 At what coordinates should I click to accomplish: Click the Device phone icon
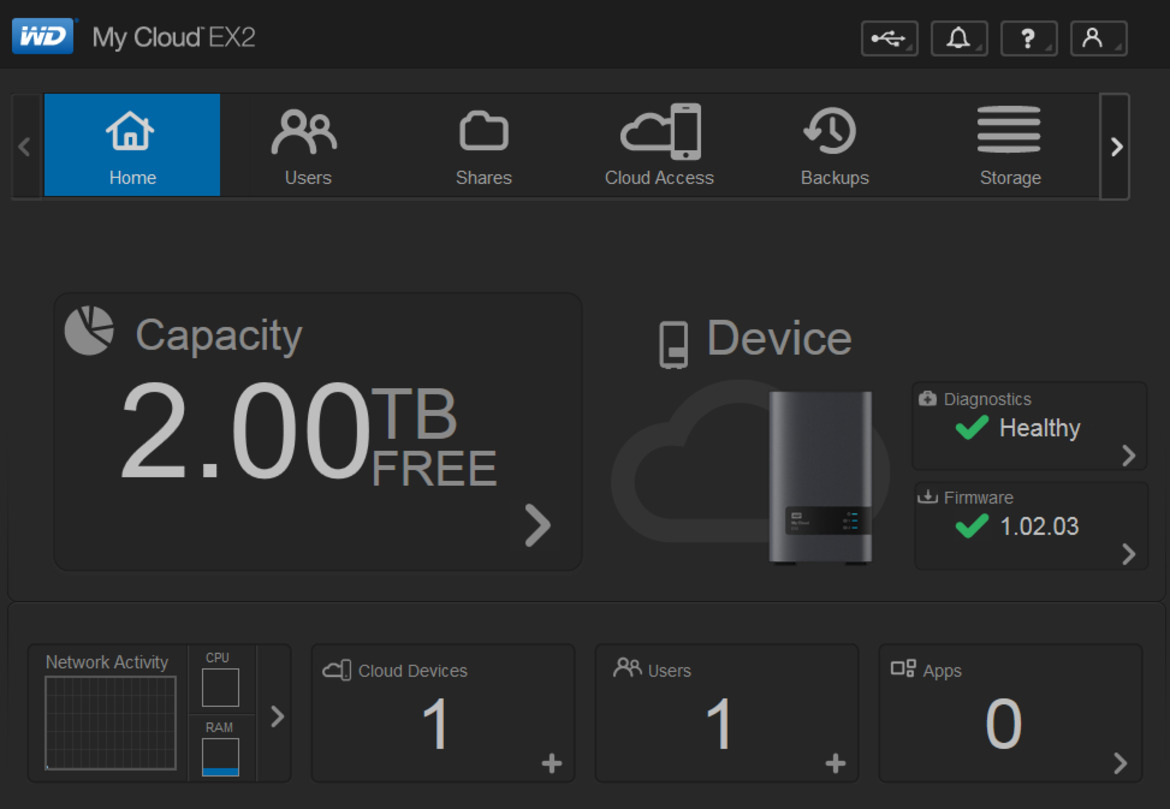(674, 345)
